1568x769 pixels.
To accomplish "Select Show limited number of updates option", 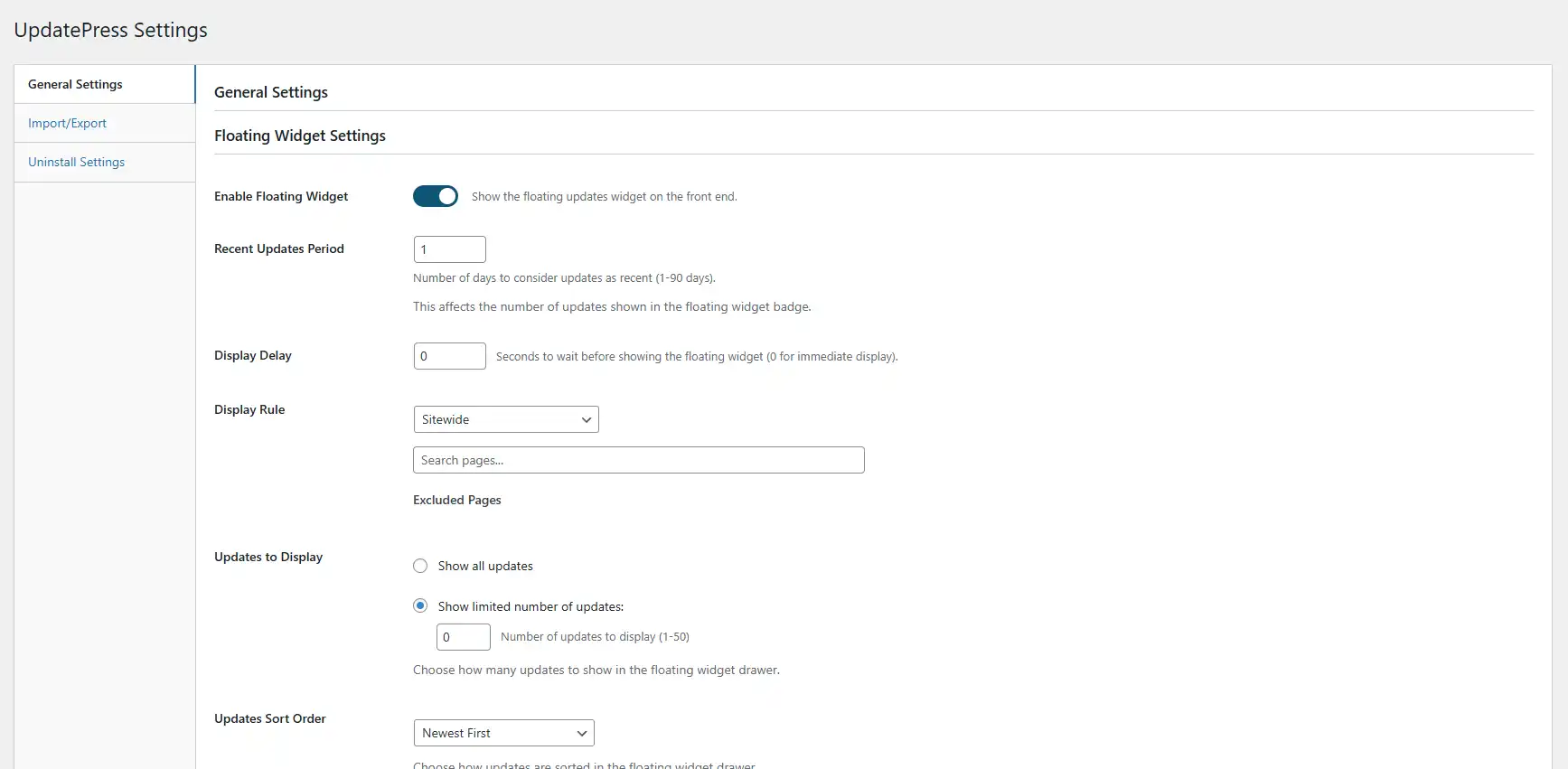I will pos(420,605).
